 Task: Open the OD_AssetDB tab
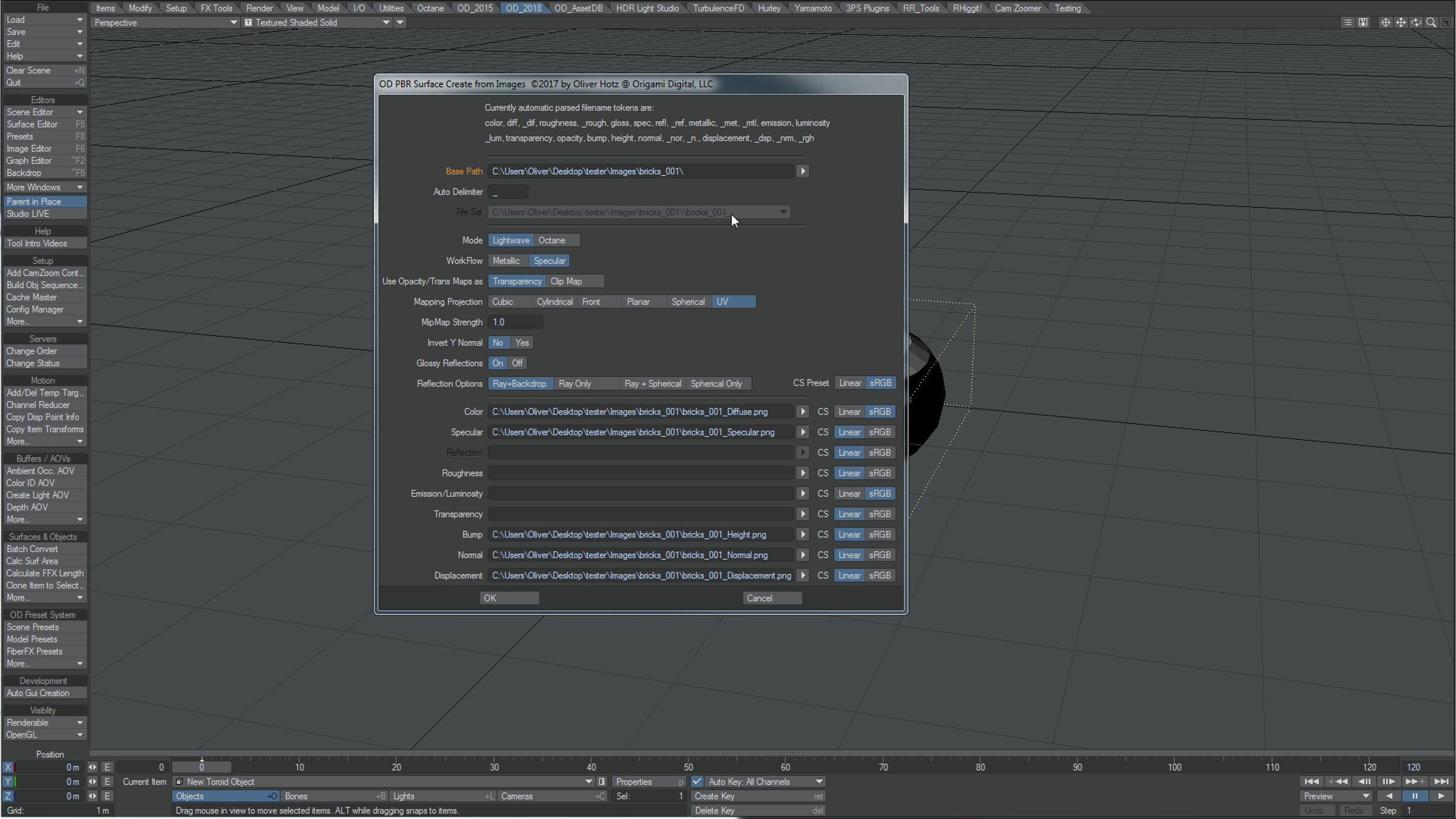click(578, 8)
